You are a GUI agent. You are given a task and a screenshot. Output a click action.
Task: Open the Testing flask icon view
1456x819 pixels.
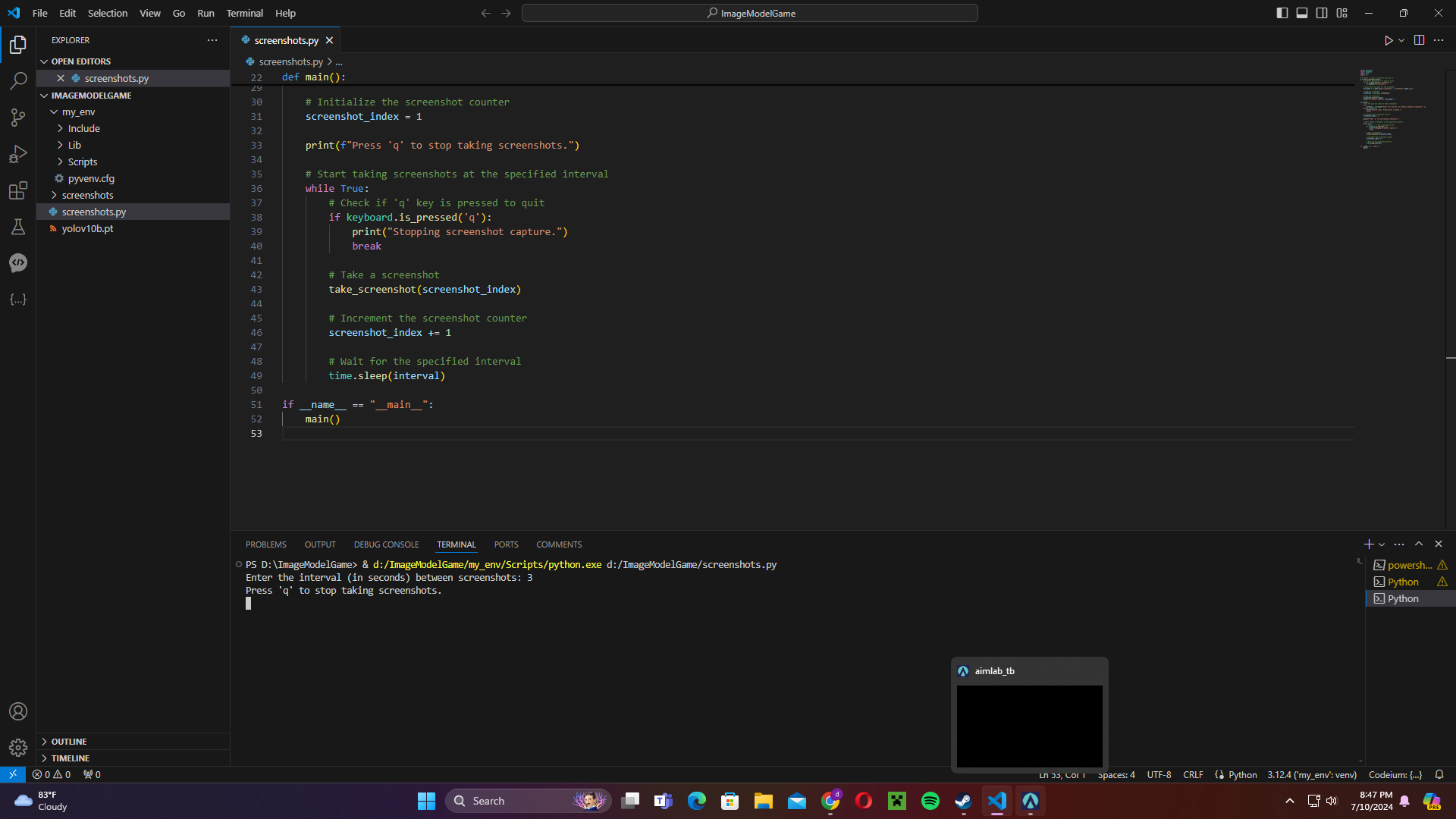coord(18,227)
